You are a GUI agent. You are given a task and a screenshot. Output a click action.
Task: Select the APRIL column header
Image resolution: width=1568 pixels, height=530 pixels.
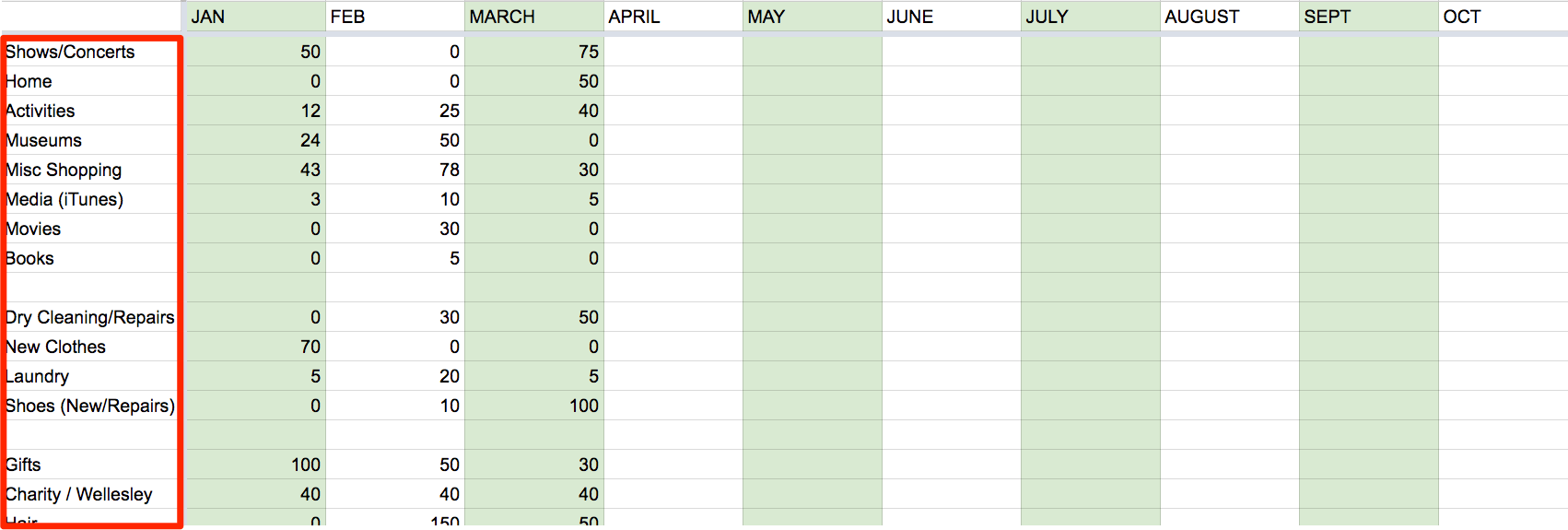coord(673,17)
